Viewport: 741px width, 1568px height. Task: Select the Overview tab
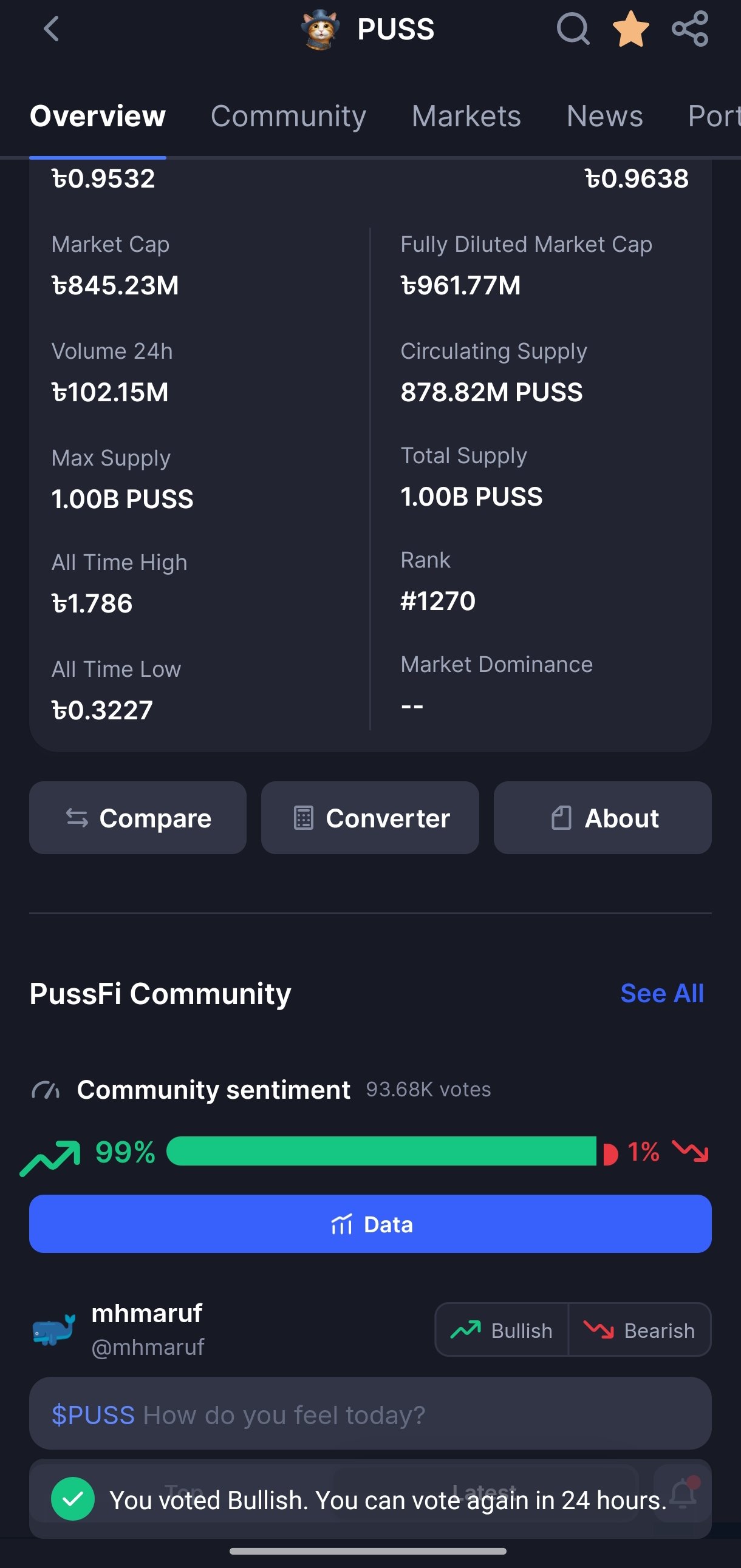coord(97,116)
